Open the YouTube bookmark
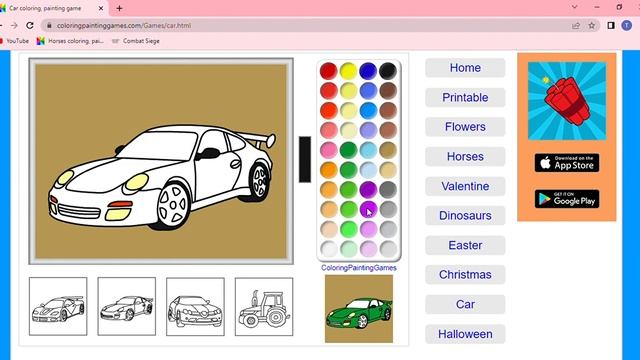The width and height of the screenshot is (640, 360). [x=15, y=41]
